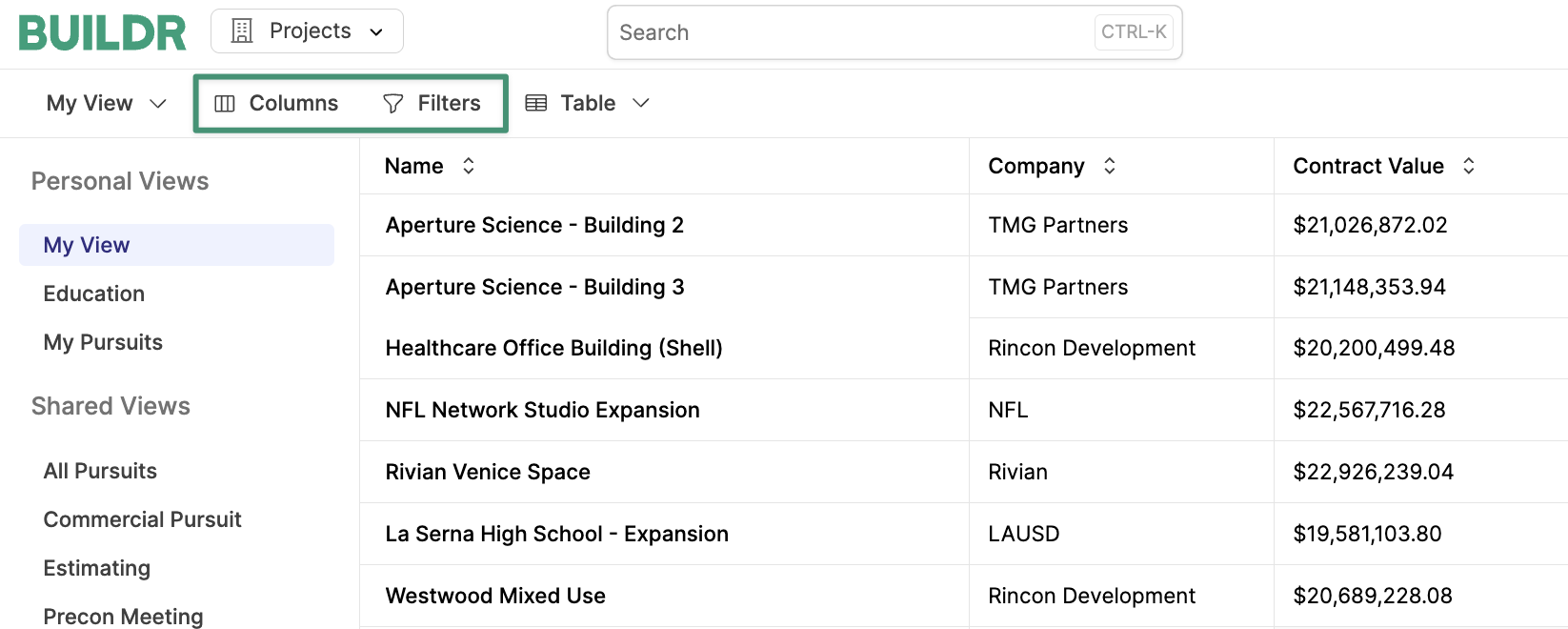Image resolution: width=1568 pixels, height=629 pixels.
Task: Open the Rivian Venice Space project
Action: (488, 472)
